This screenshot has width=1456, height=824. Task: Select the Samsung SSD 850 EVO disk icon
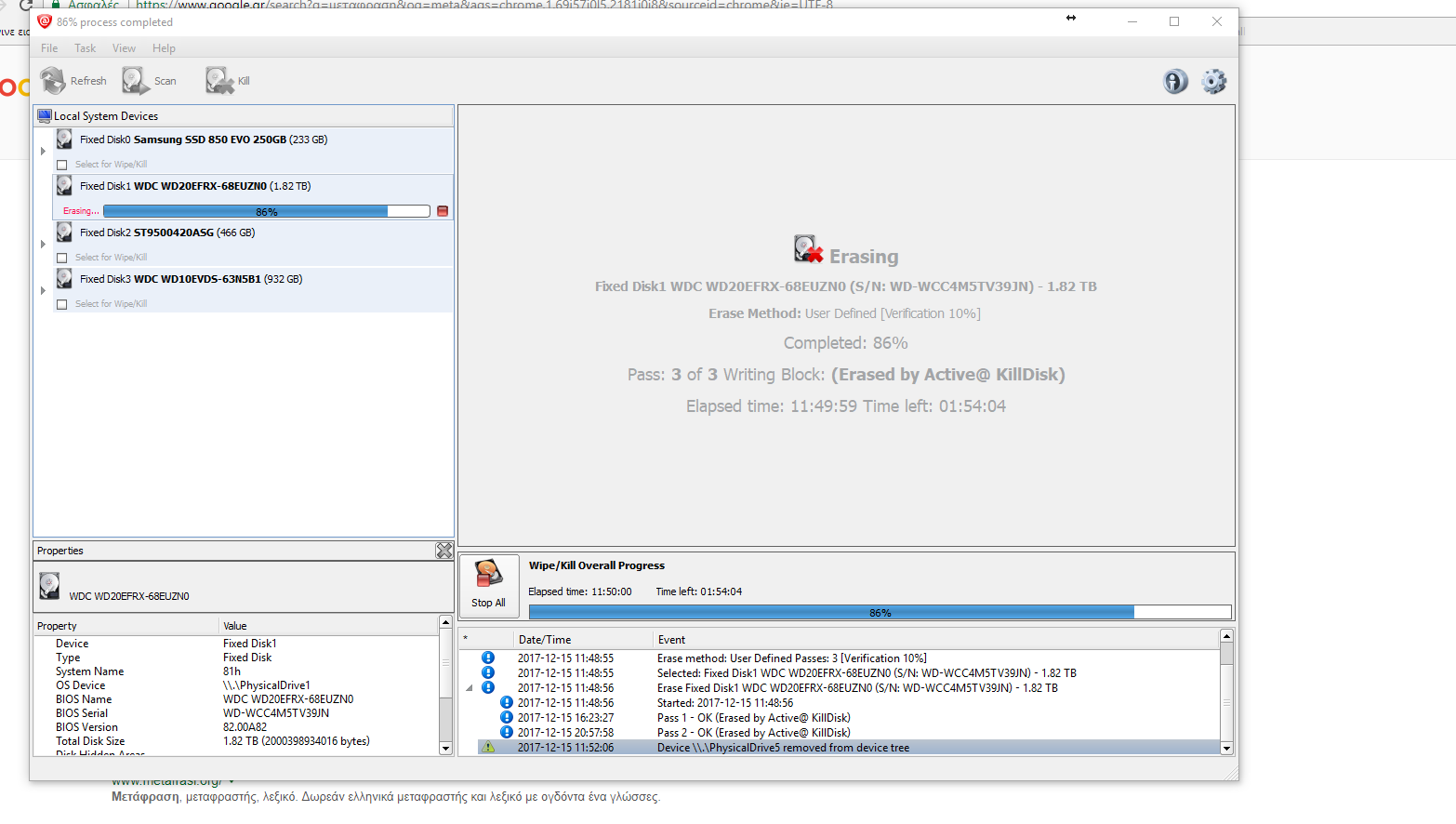point(64,140)
